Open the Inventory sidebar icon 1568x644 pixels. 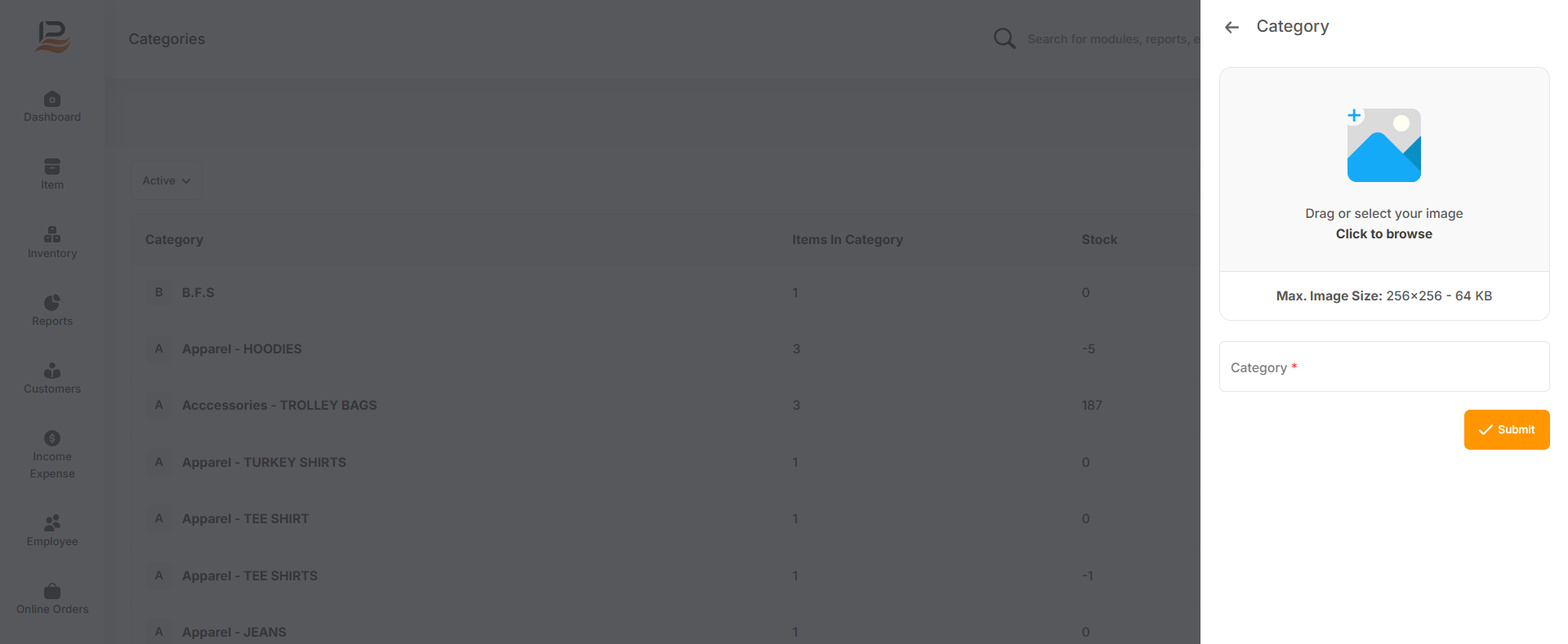(x=52, y=234)
